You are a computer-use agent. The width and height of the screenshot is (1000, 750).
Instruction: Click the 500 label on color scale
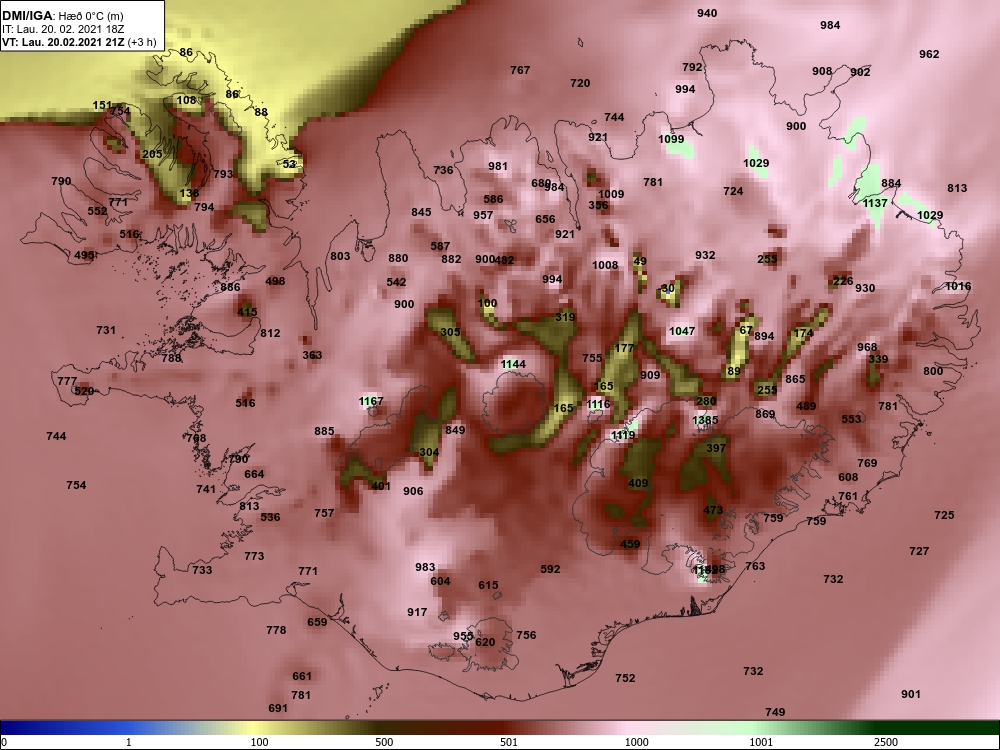click(384, 742)
